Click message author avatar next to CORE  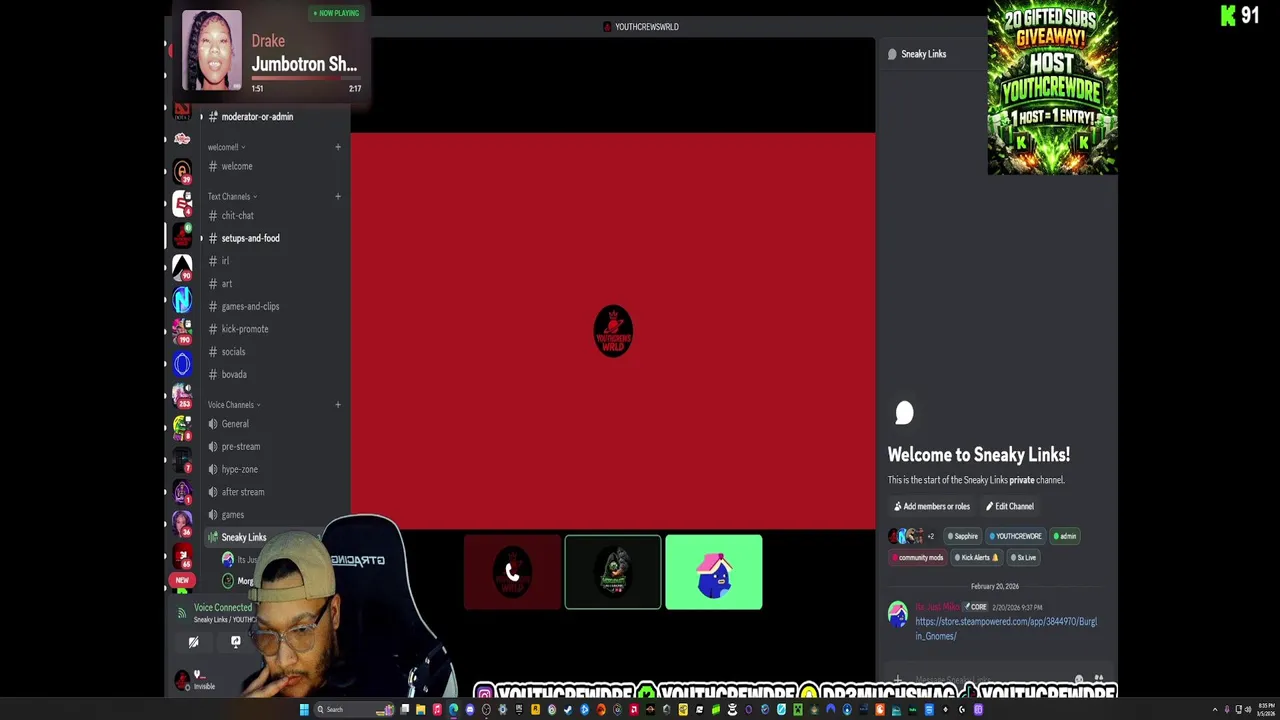coord(898,613)
